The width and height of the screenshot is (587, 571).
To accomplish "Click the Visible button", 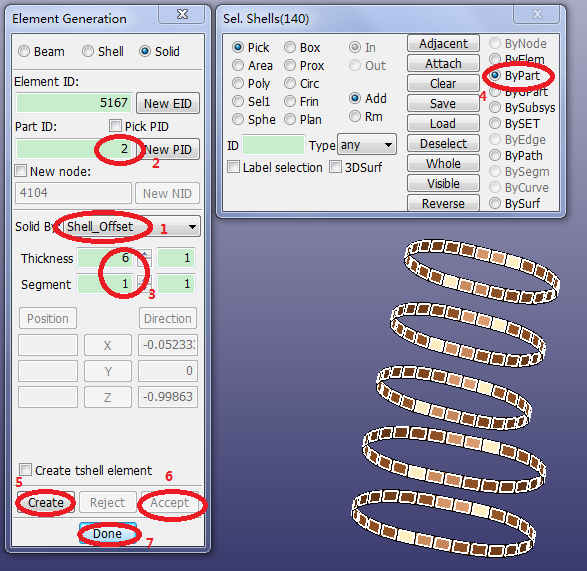I will 443,183.
